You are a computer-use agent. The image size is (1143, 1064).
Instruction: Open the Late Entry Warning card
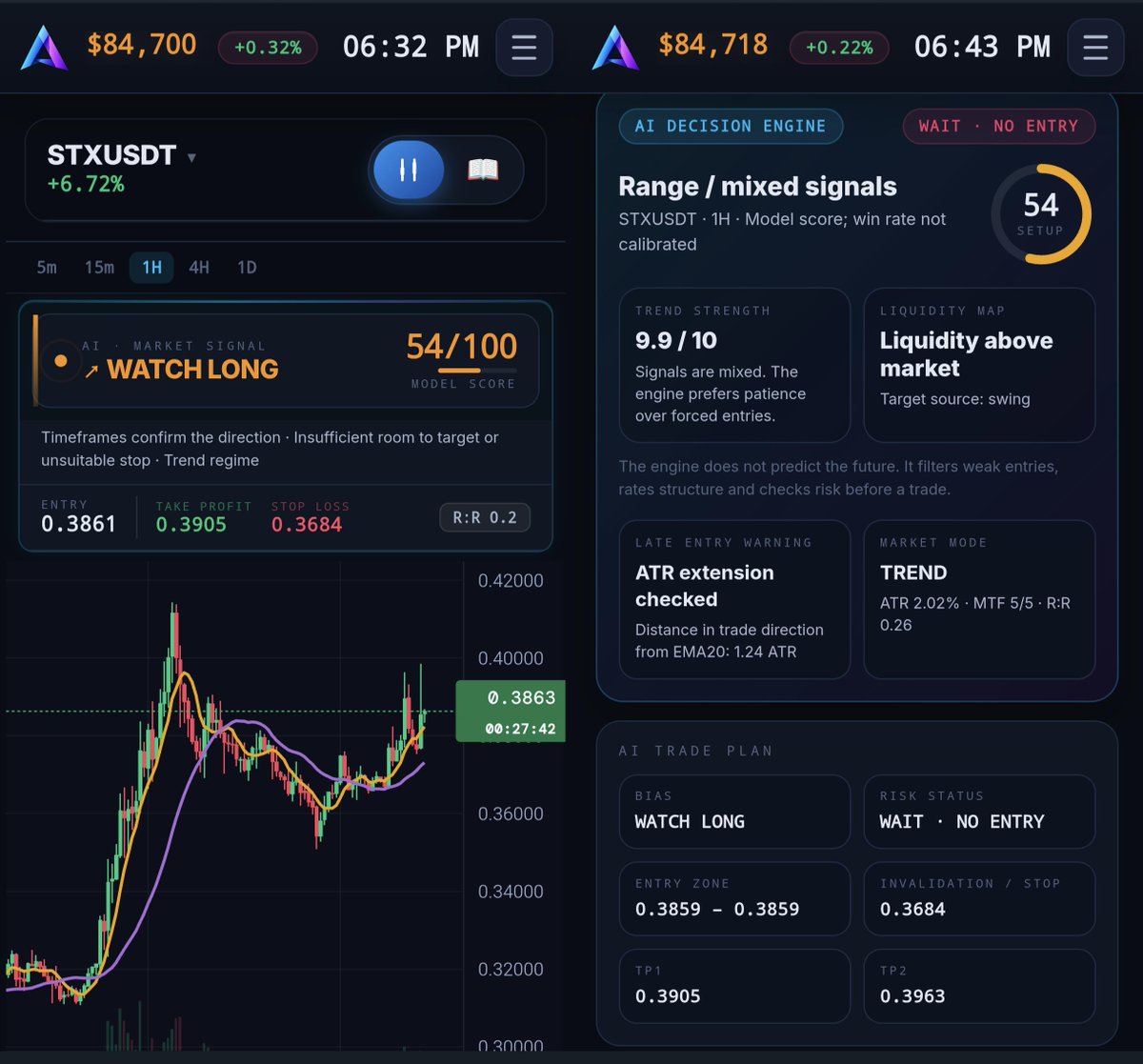coord(734,599)
